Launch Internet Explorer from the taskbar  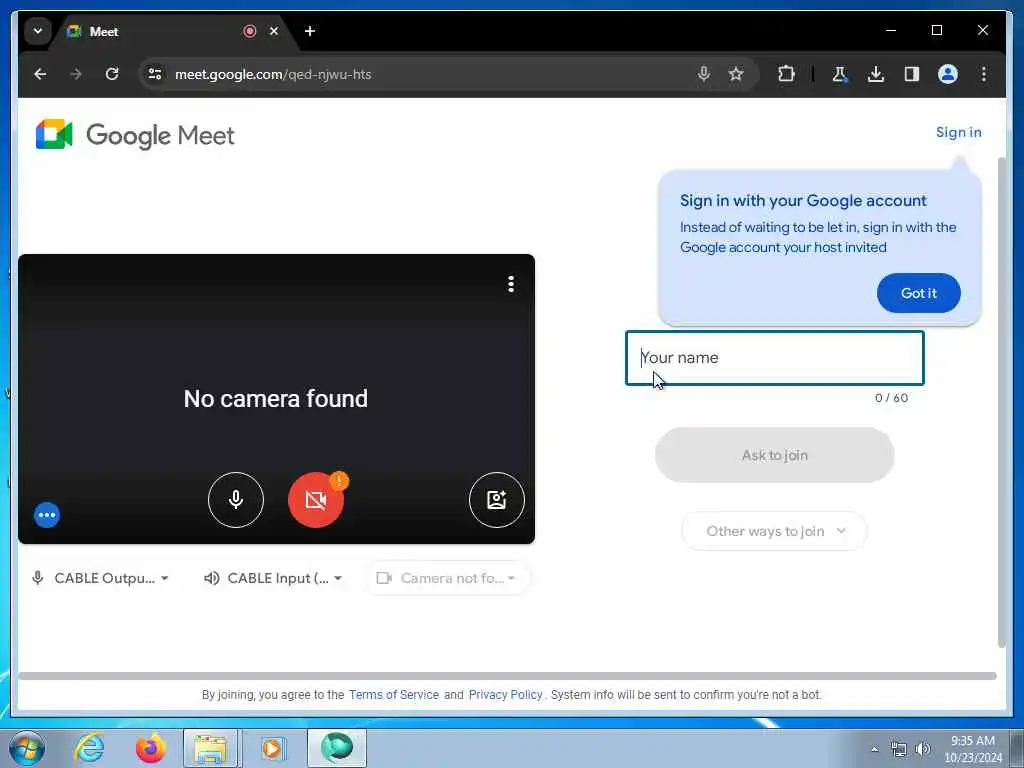[x=89, y=748]
